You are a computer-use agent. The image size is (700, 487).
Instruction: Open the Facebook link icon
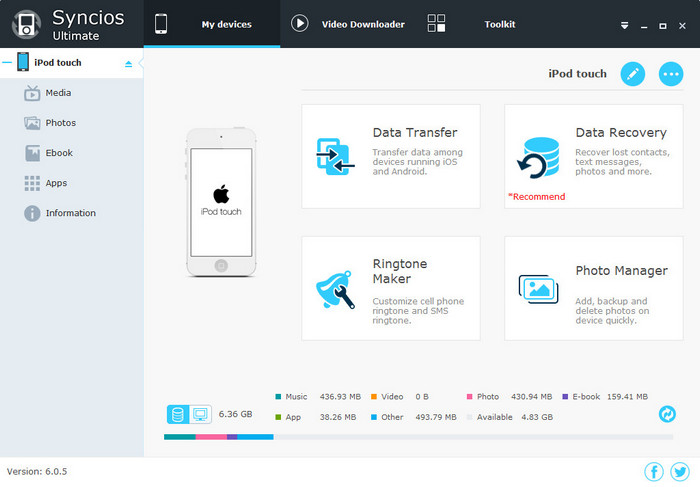click(654, 472)
